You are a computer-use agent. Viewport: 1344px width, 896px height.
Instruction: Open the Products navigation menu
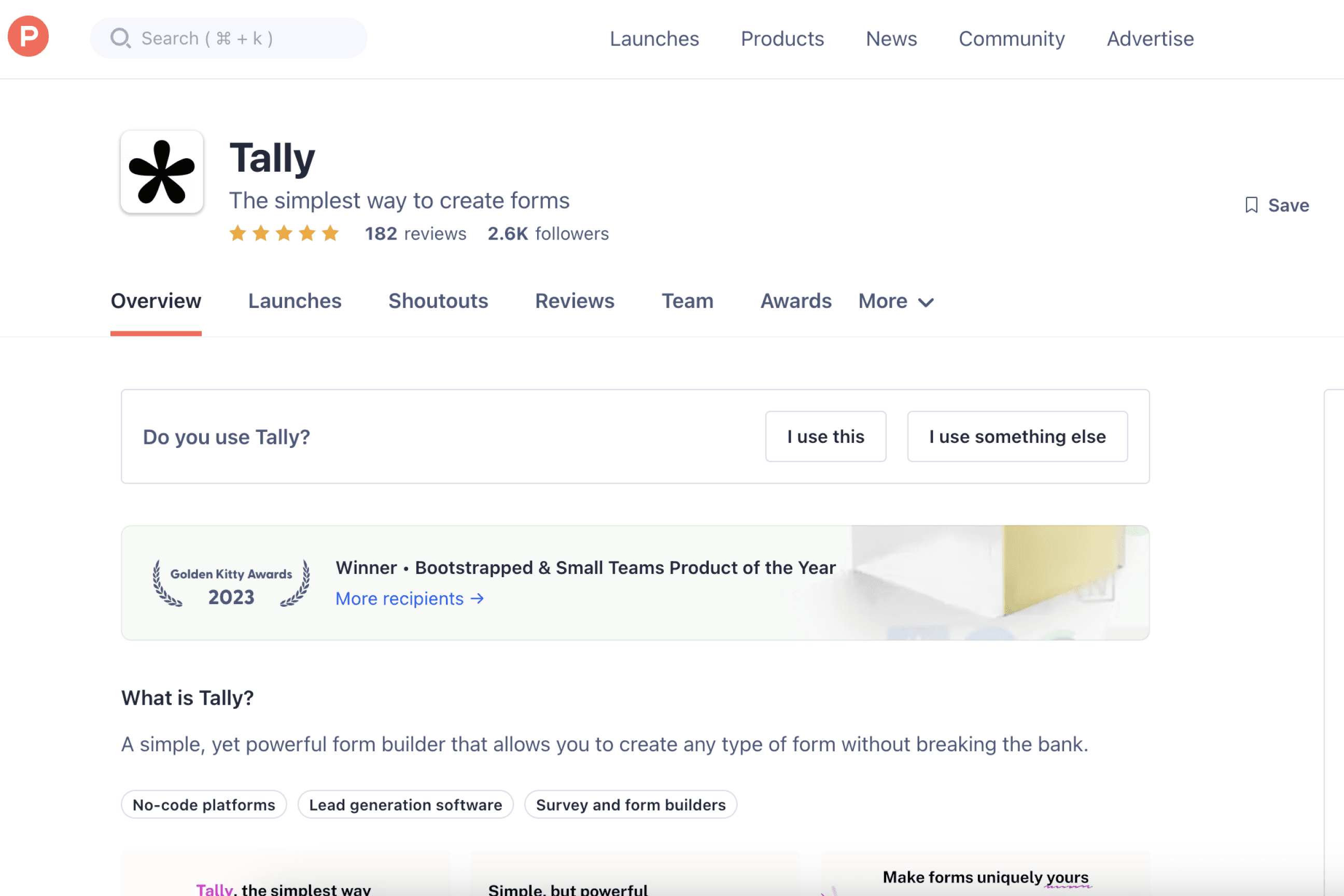pyautogui.click(x=782, y=38)
